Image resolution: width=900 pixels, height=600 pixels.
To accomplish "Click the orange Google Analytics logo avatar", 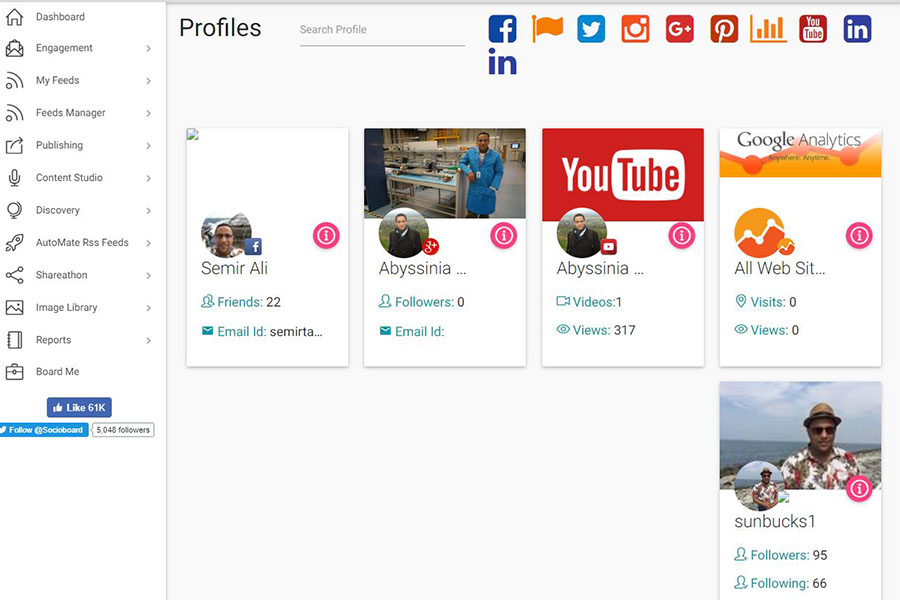I will [x=761, y=233].
